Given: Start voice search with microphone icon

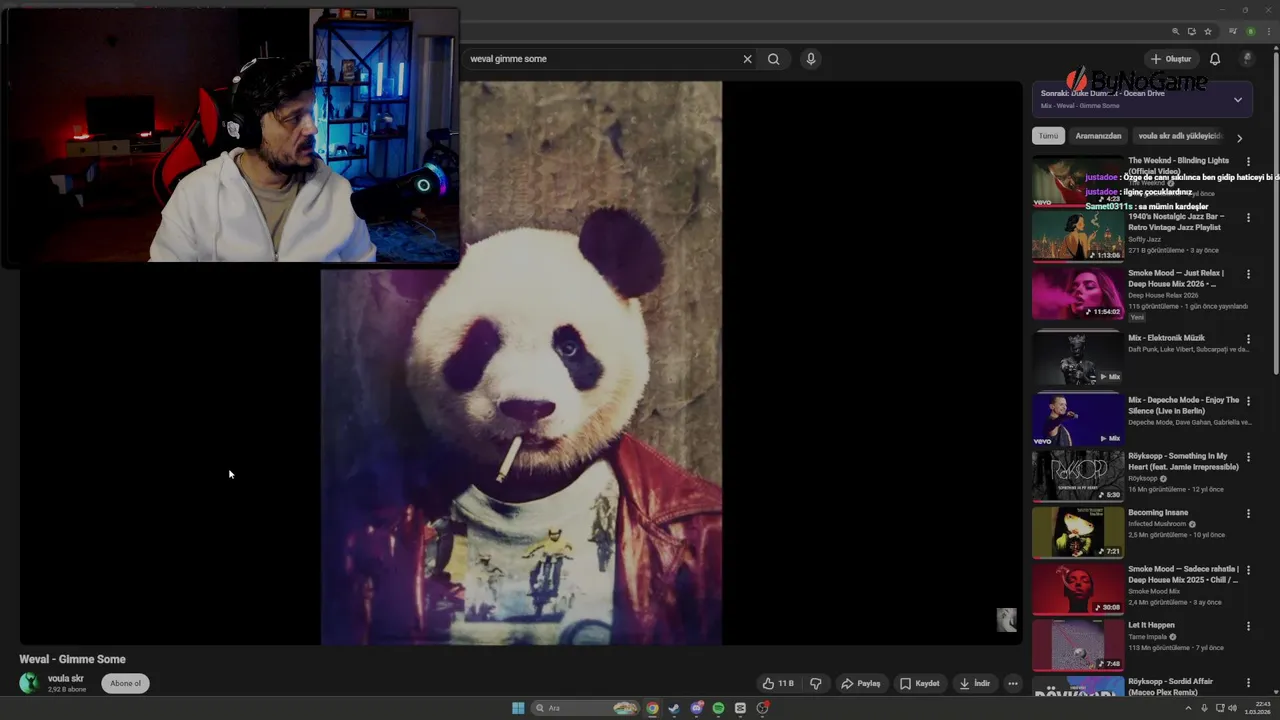Looking at the screenshot, I should 811,59.
